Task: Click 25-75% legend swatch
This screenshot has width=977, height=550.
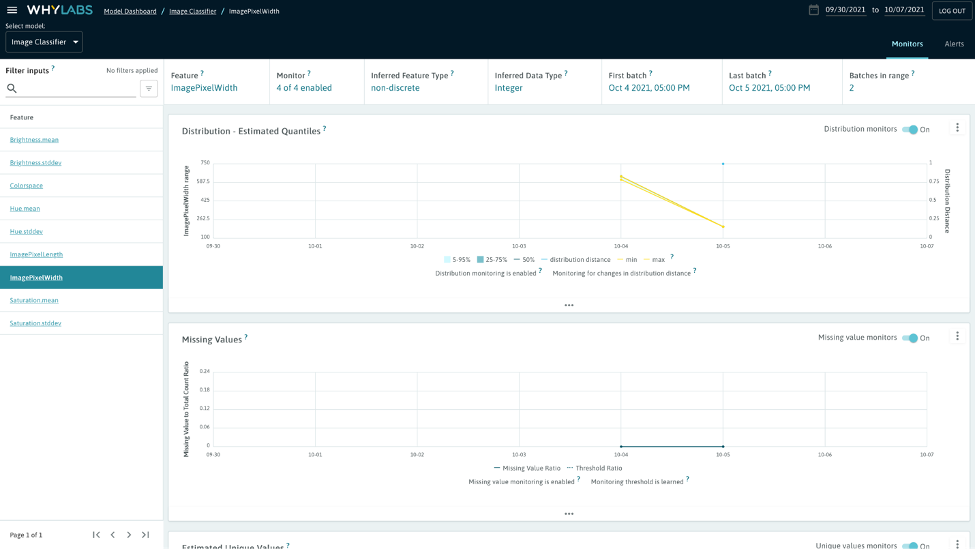Action: pyautogui.click(x=480, y=260)
